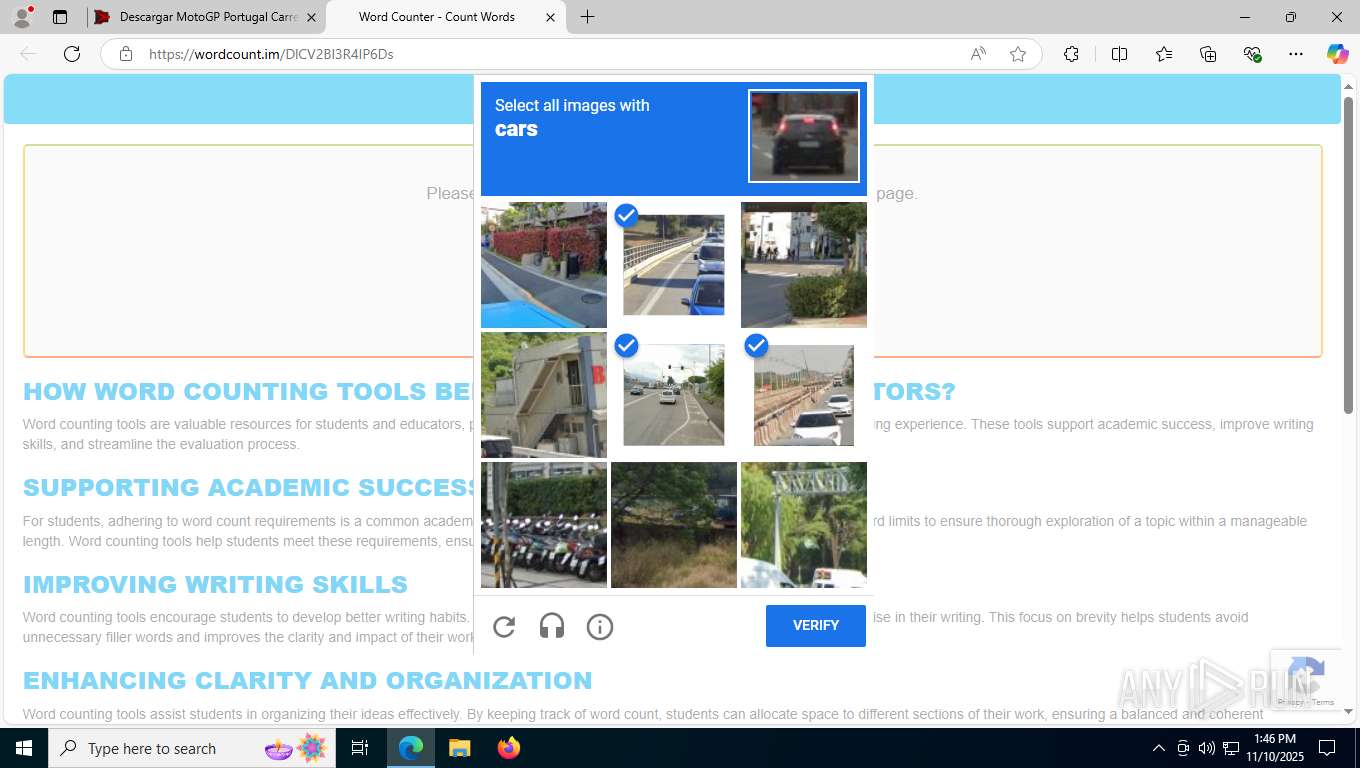Click the 'Improving Writing Skills' heading
Image resolution: width=1360 pixels, height=768 pixels.
[x=215, y=584]
